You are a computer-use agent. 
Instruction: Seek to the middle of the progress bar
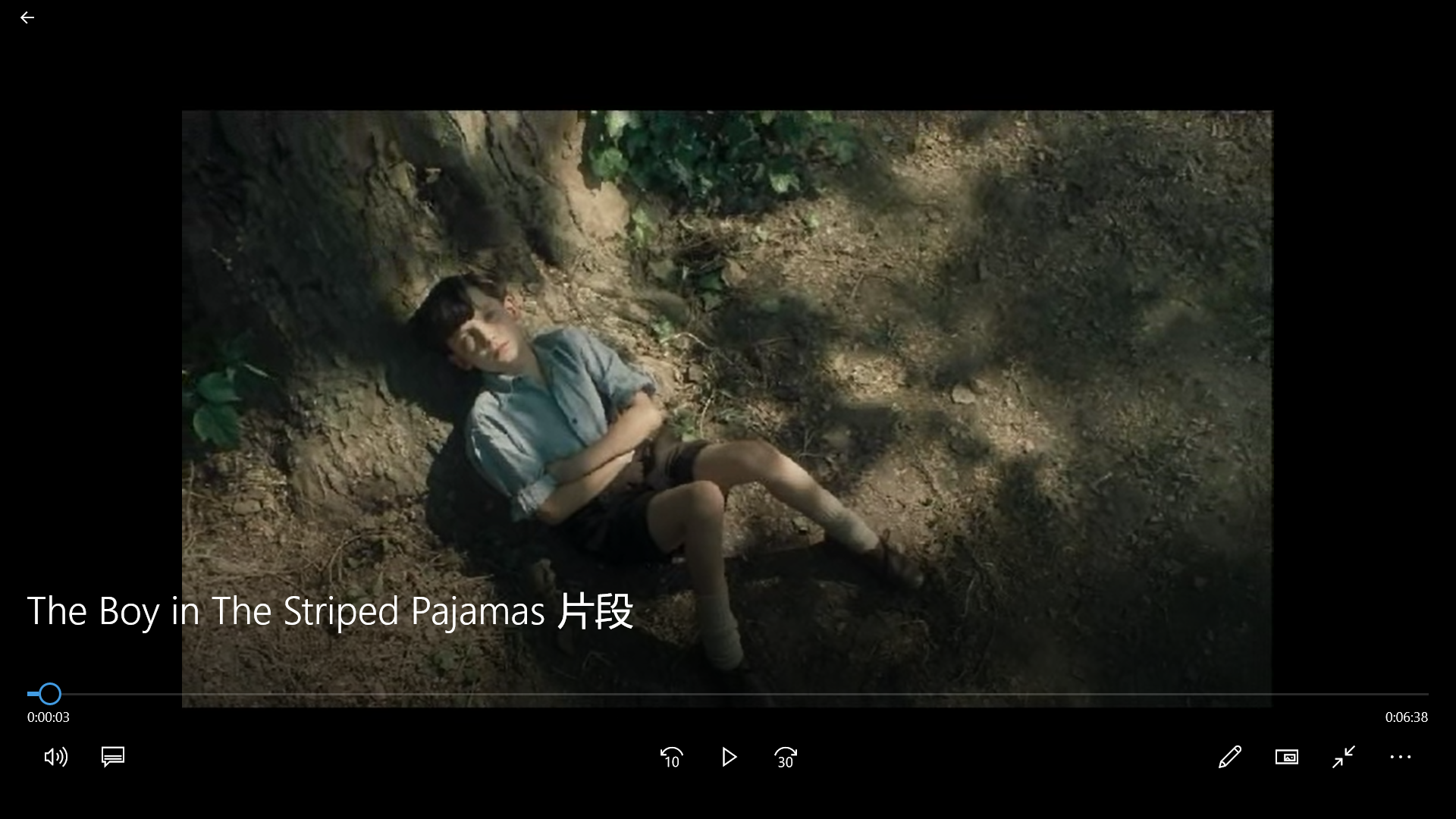click(x=728, y=694)
